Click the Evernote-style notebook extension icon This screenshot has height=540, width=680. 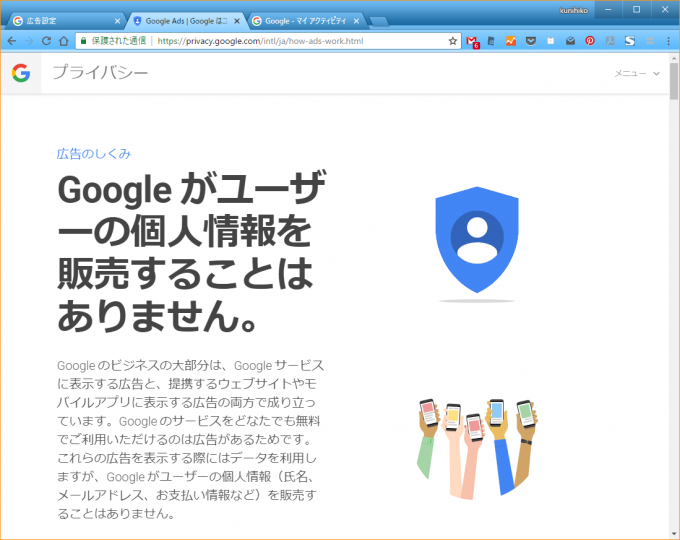491,41
